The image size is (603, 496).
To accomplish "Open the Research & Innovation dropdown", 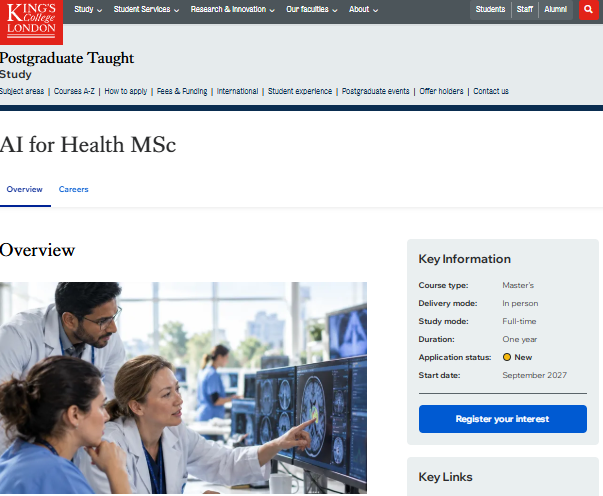I will point(232,9).
